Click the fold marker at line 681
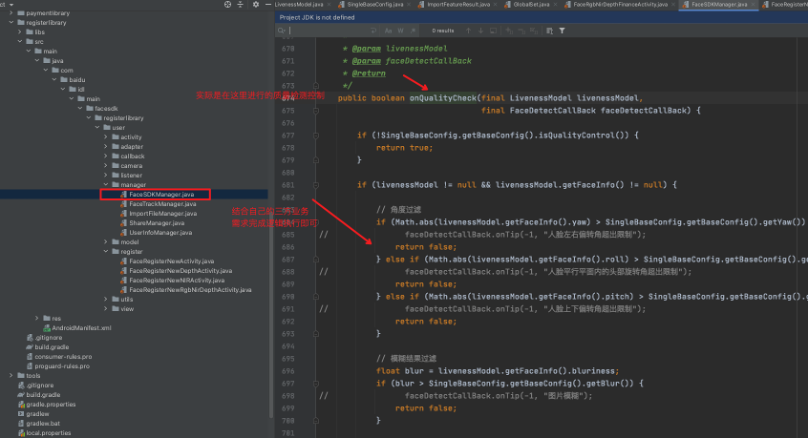Viewport: 808px width, 438px height. pos(316,185)
